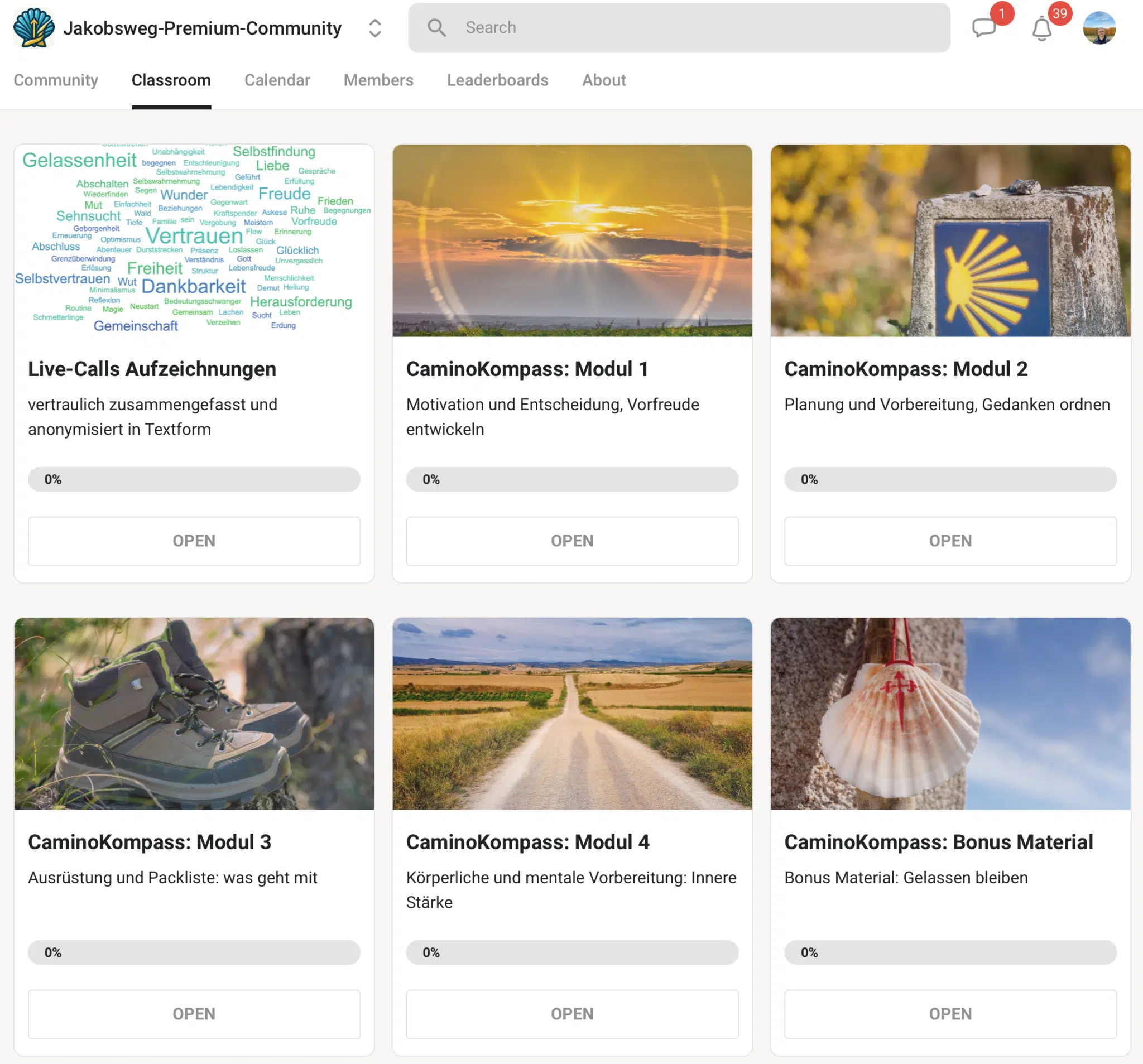
Task: Open the user profile avatar
Action: (1099, 27)
